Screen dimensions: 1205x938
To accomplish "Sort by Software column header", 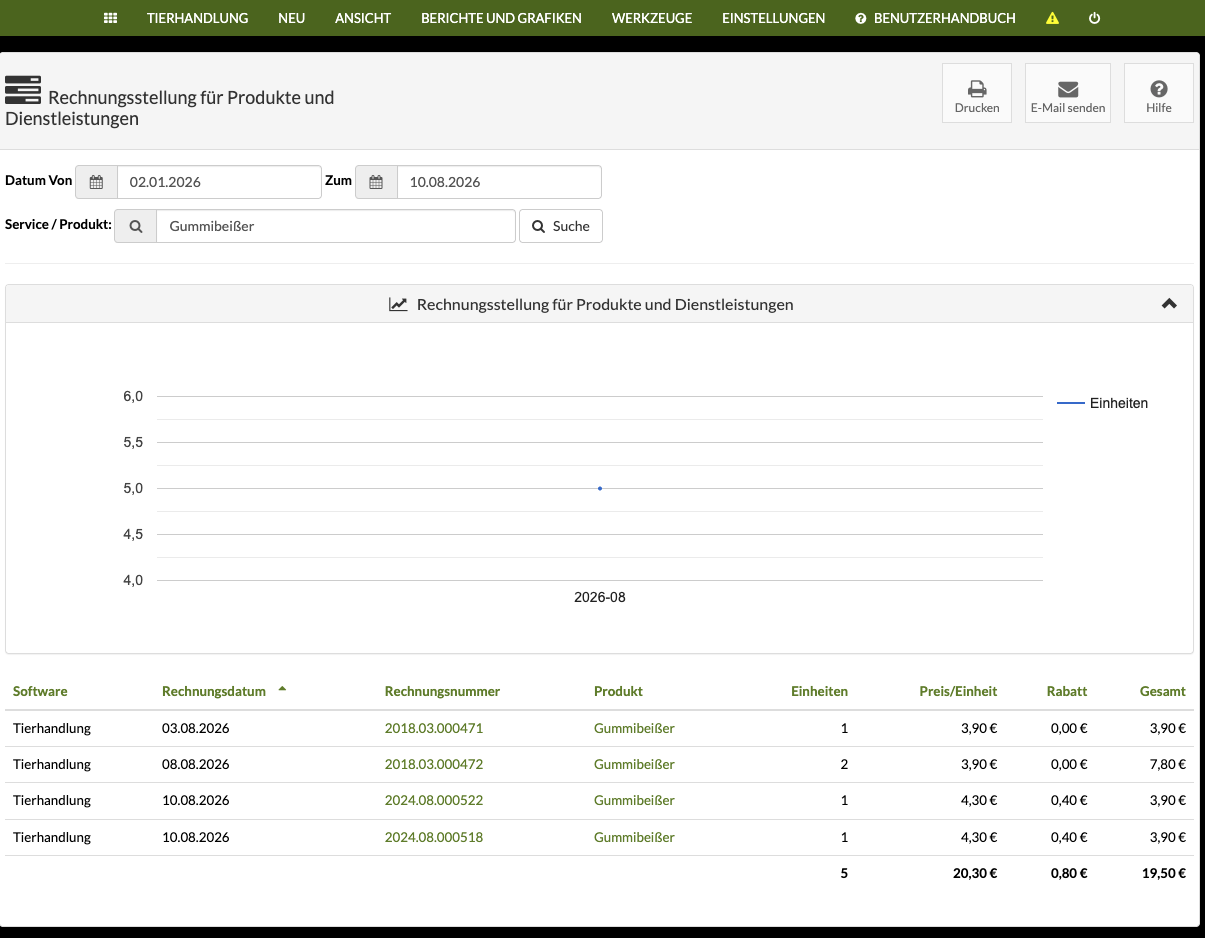I will (40, 691).
